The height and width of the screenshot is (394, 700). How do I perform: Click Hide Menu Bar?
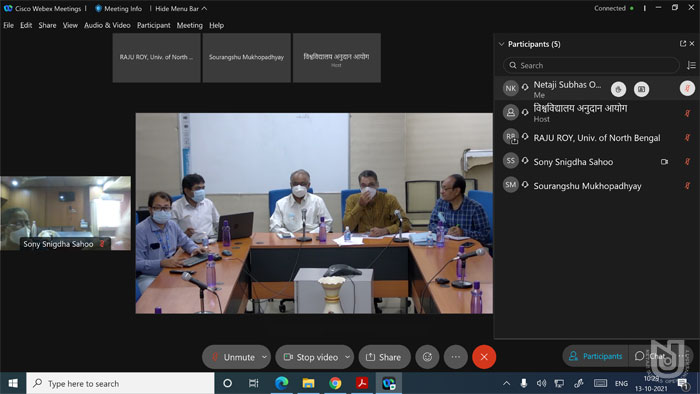point(181,8)
